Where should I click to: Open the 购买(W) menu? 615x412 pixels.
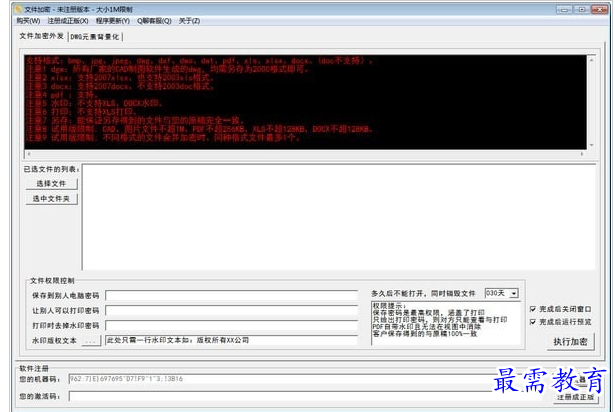[28, 21]
